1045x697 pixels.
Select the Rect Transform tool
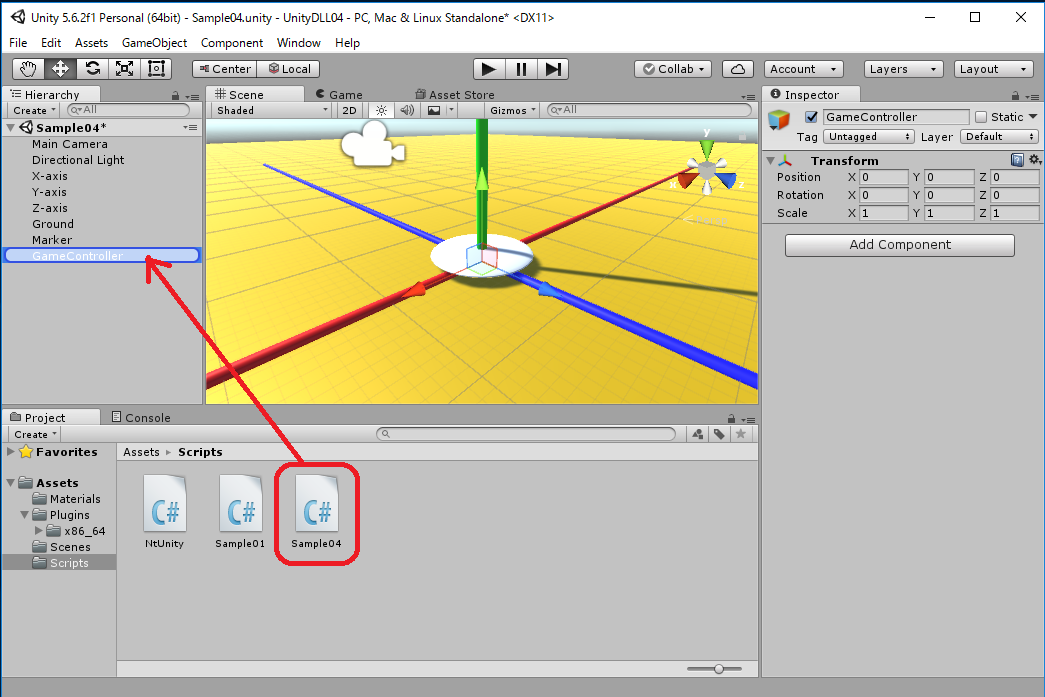[156, 69]
